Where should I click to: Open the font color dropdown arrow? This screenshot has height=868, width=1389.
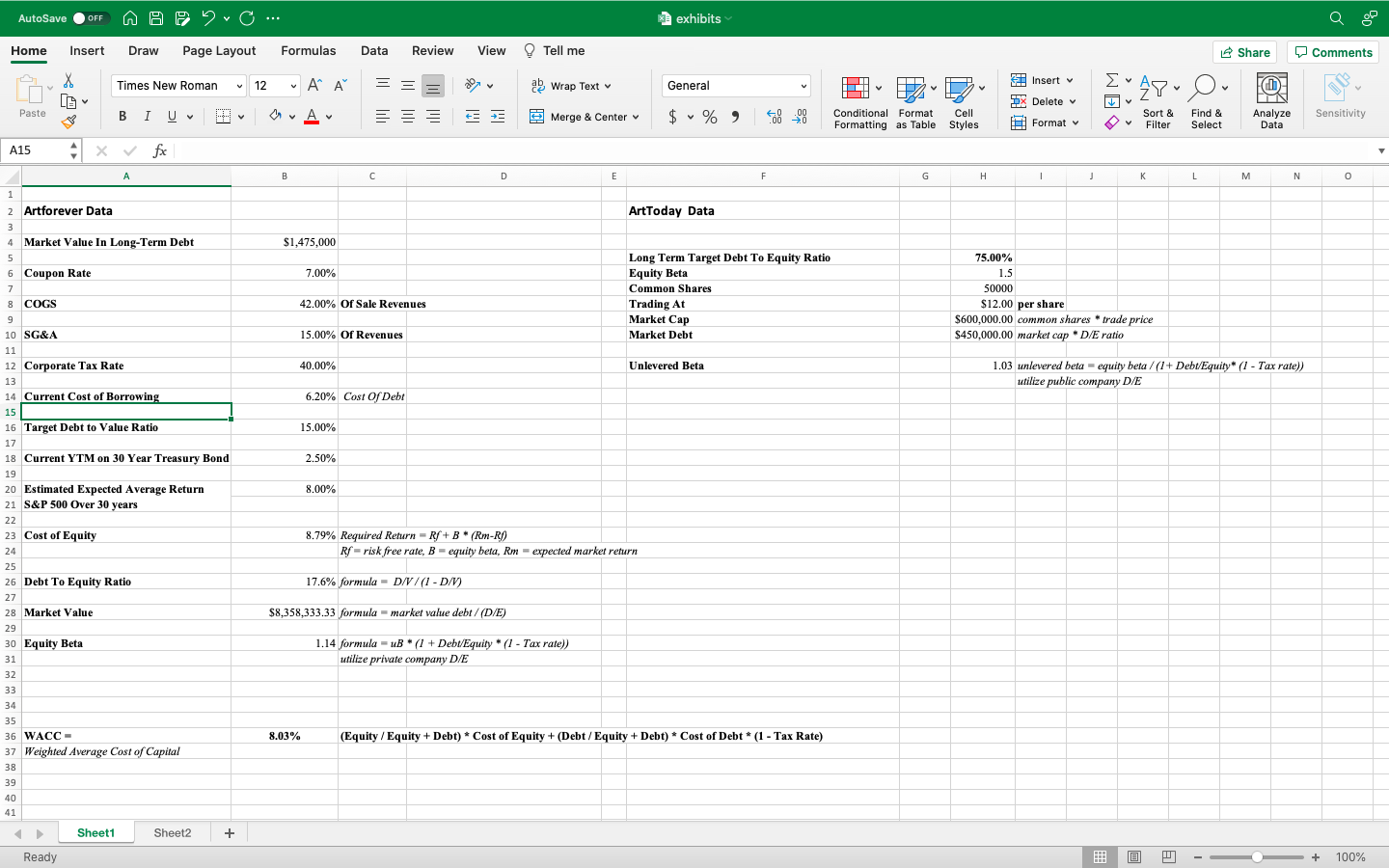pos(329,118)
